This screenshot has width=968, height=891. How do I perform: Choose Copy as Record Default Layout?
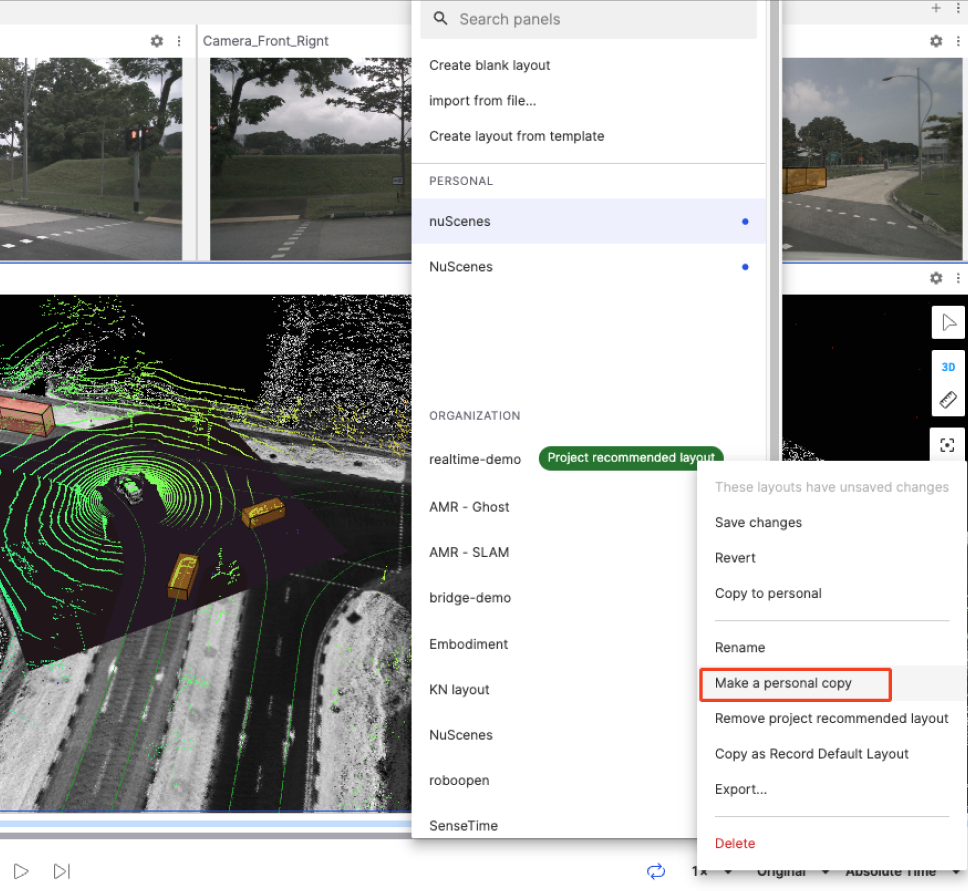coord(832,754)
